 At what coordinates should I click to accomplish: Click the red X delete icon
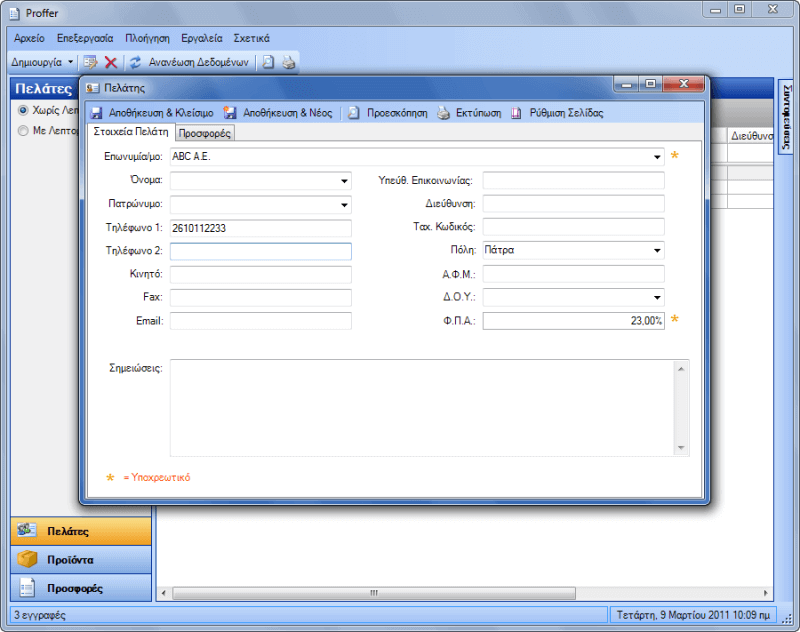[x=111, y=62]
